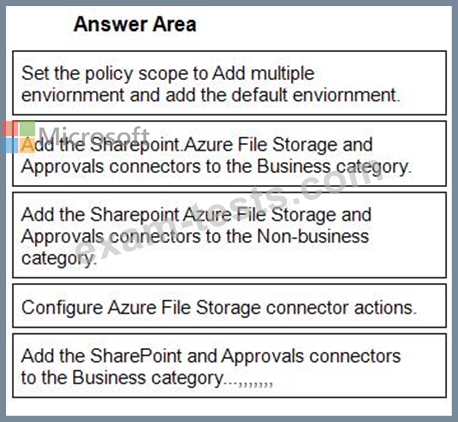This screenshot has height=422, width=458.
Task: Click 'Configure' word in fourth option
Action: click(x=62, y=308)
